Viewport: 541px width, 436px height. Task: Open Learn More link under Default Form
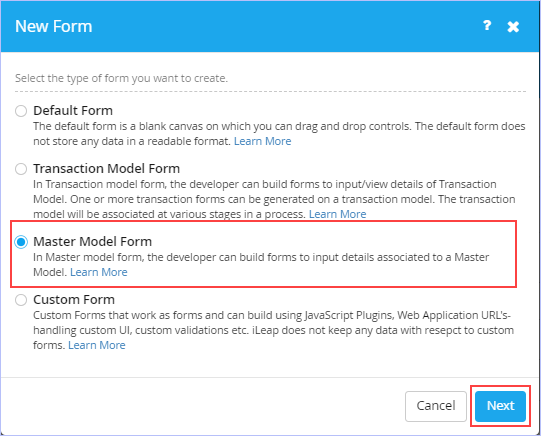coord(263,141)
